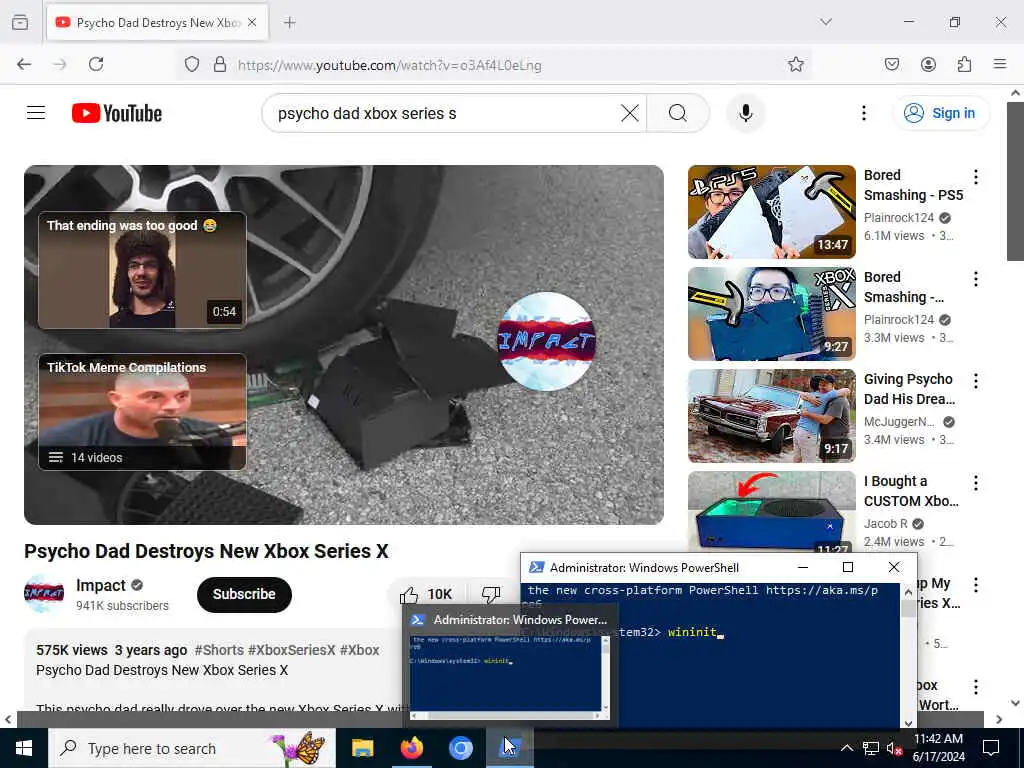Screen dimensions: 1024x768
Task: Open the Windows Start menu
Action: pyautogui.click(x=24, y=748)
